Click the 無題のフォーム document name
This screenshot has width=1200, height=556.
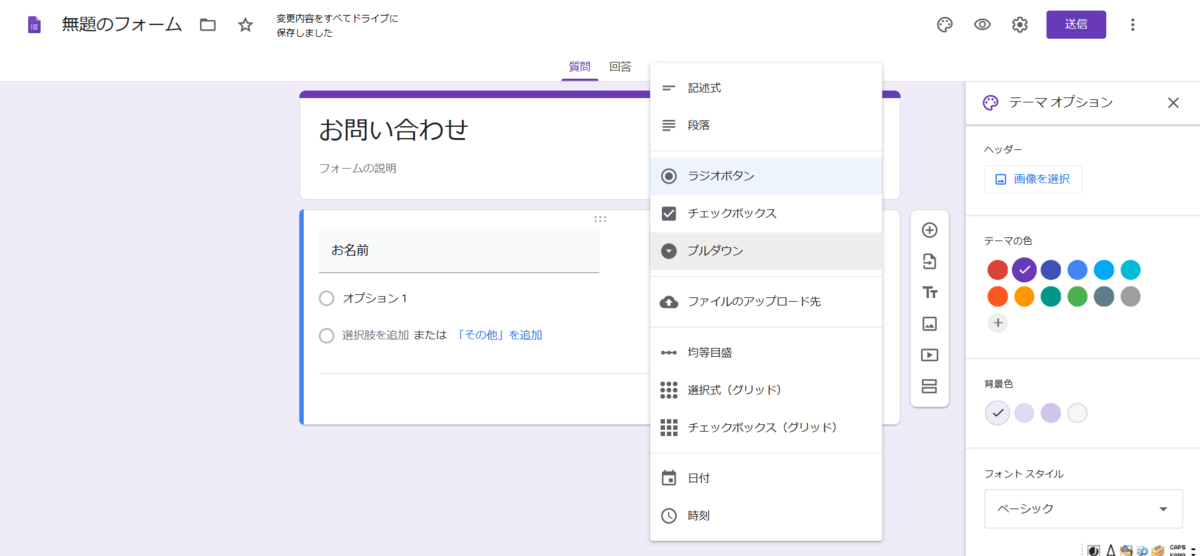[122, 25]
